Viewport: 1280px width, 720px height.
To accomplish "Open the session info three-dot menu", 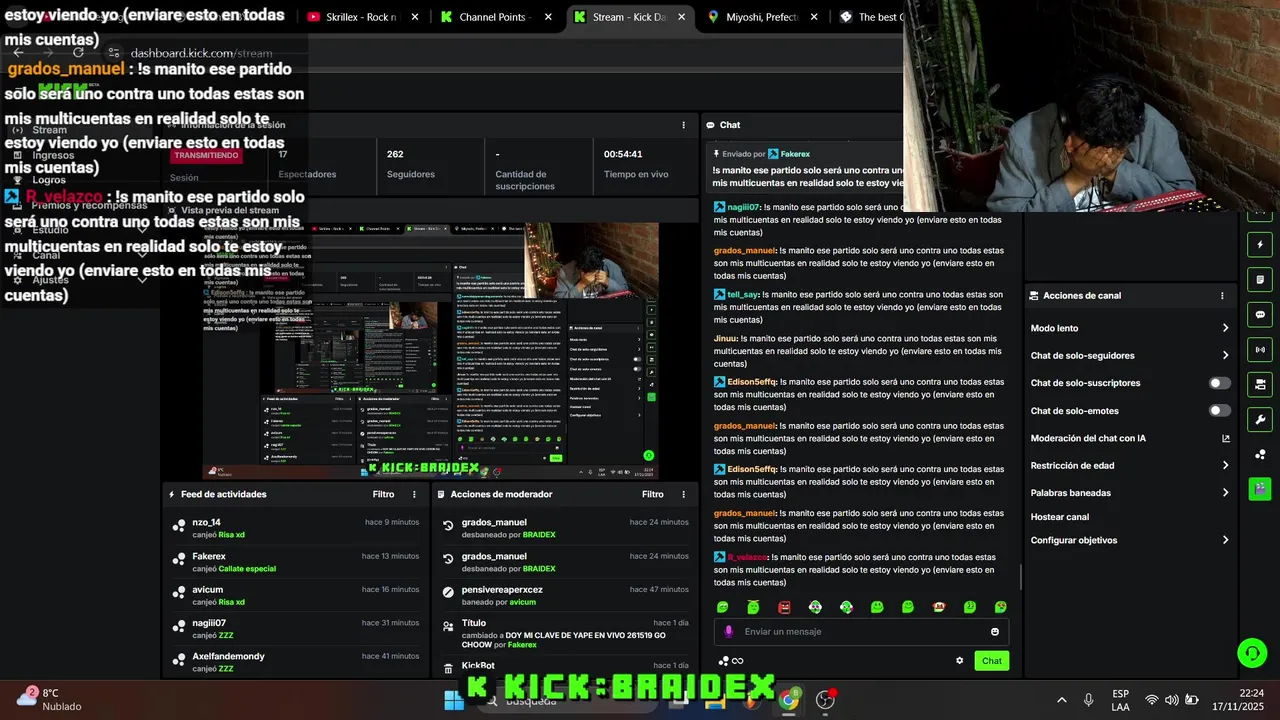I will [684, 125].
